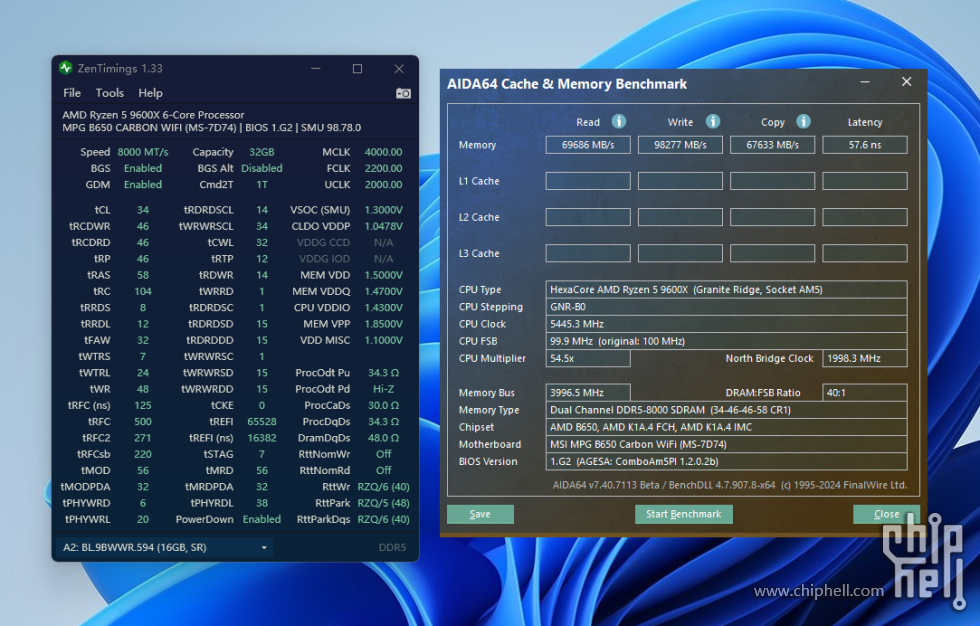Close AIDA64 window using title bar X
The height and width of the screenshot is (626, 980).
(x=906, y=82)
